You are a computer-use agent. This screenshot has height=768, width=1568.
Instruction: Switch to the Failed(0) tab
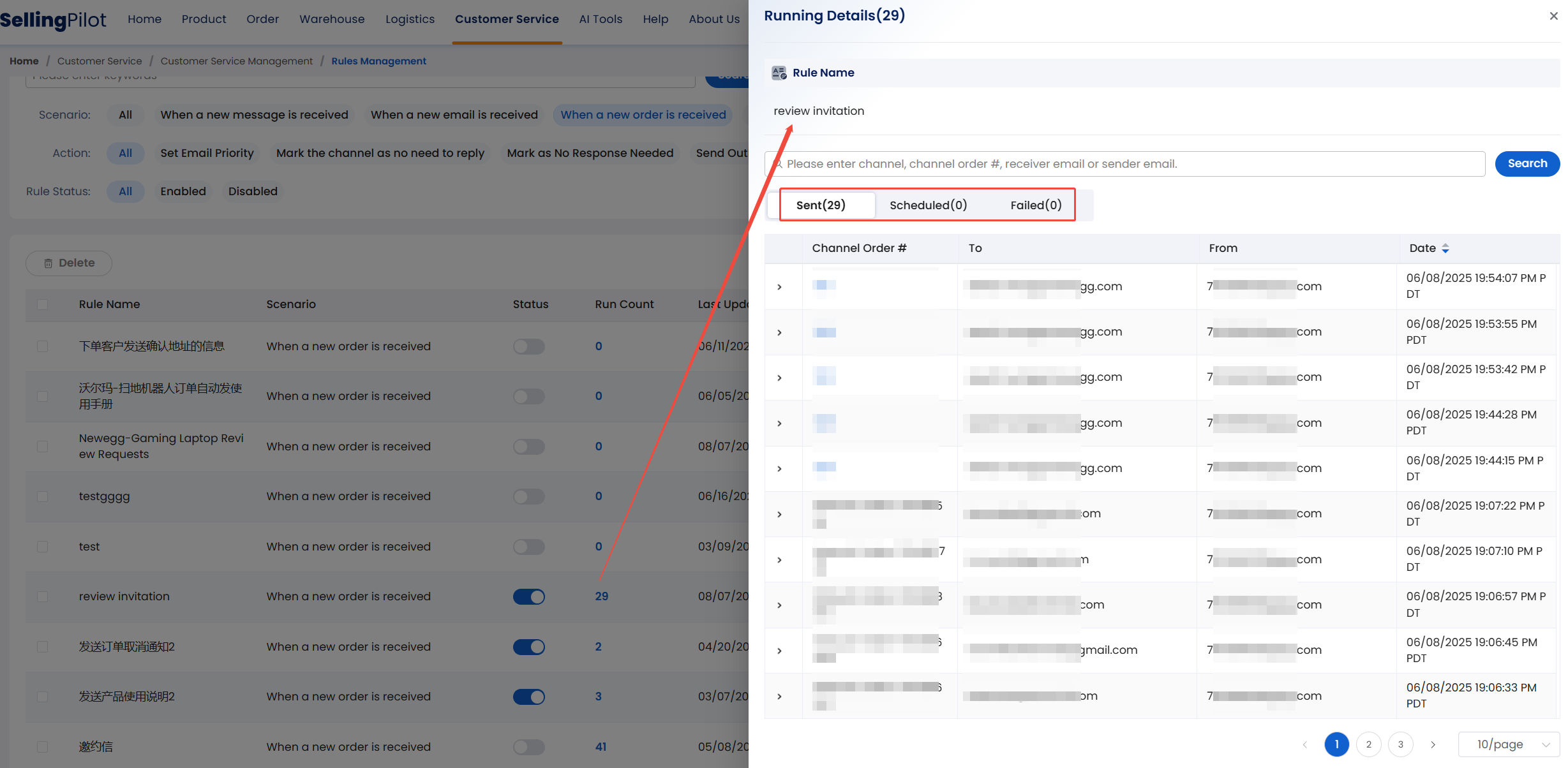pos(1036,205)
